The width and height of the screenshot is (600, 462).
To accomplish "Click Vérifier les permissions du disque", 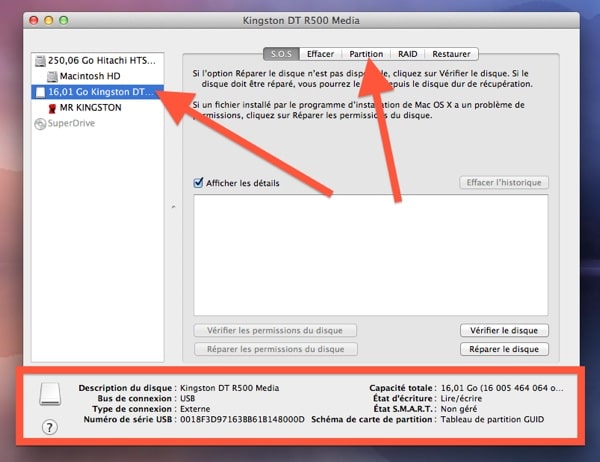I will [275, 330].
